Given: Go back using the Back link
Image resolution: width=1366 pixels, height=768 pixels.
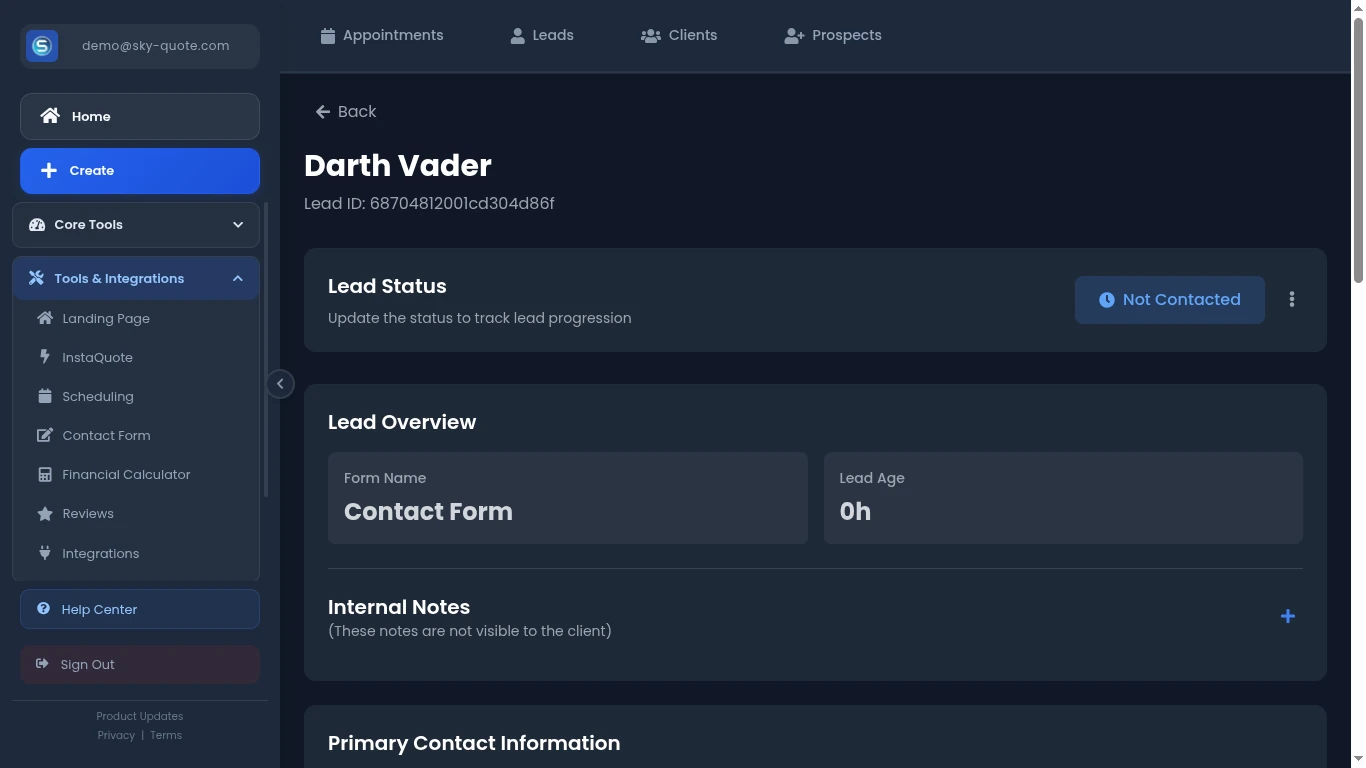Looking at the screenshot, I should [x=346, y=112].
